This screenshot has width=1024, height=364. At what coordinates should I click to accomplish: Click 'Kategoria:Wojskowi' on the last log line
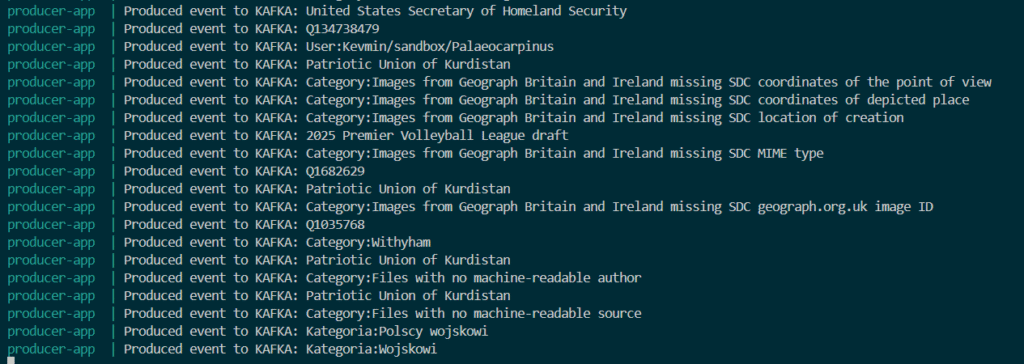371,349
